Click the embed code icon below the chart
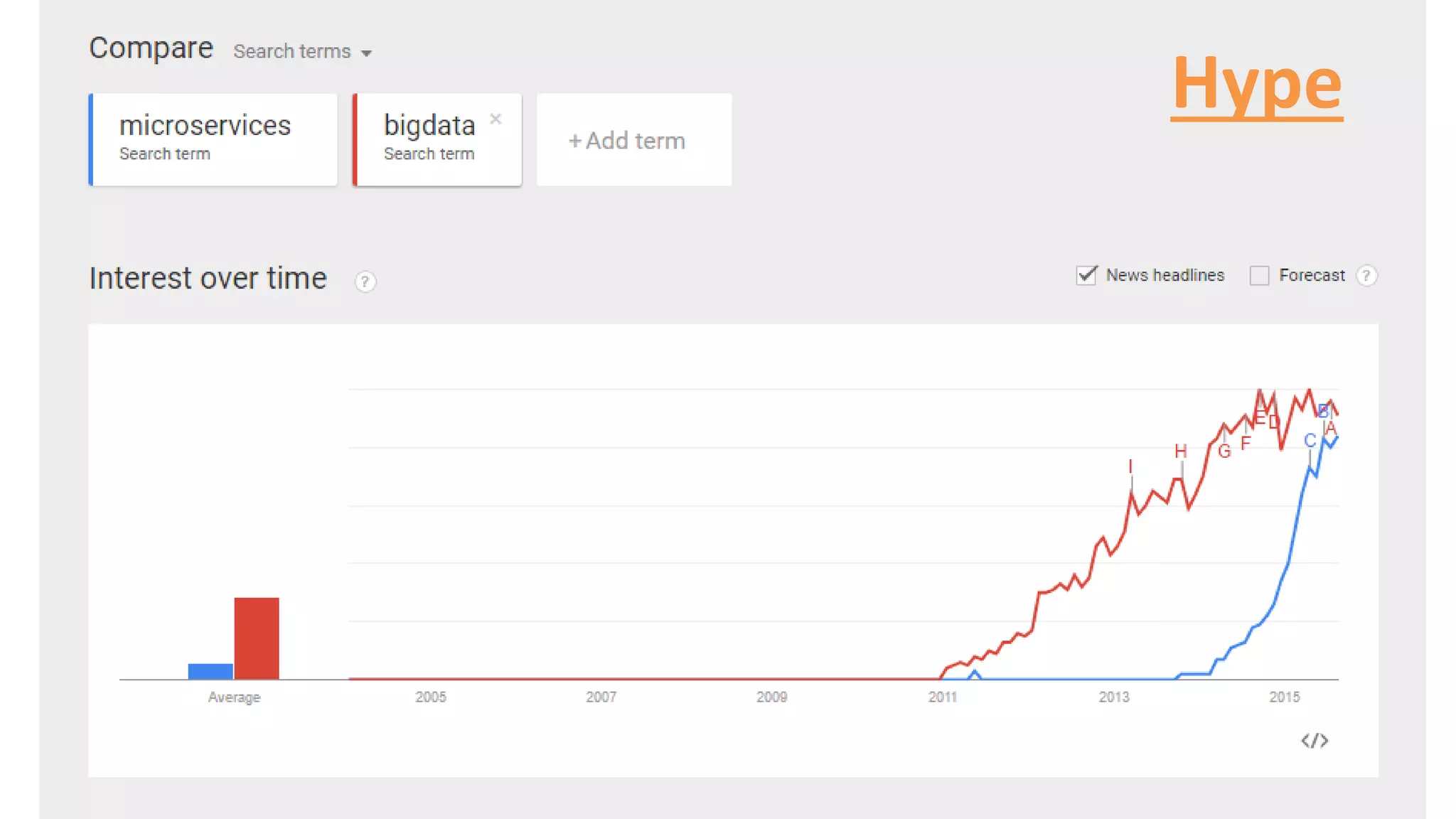The height and width of the screenshot is (819, 1456). [x=1315, y=741]
